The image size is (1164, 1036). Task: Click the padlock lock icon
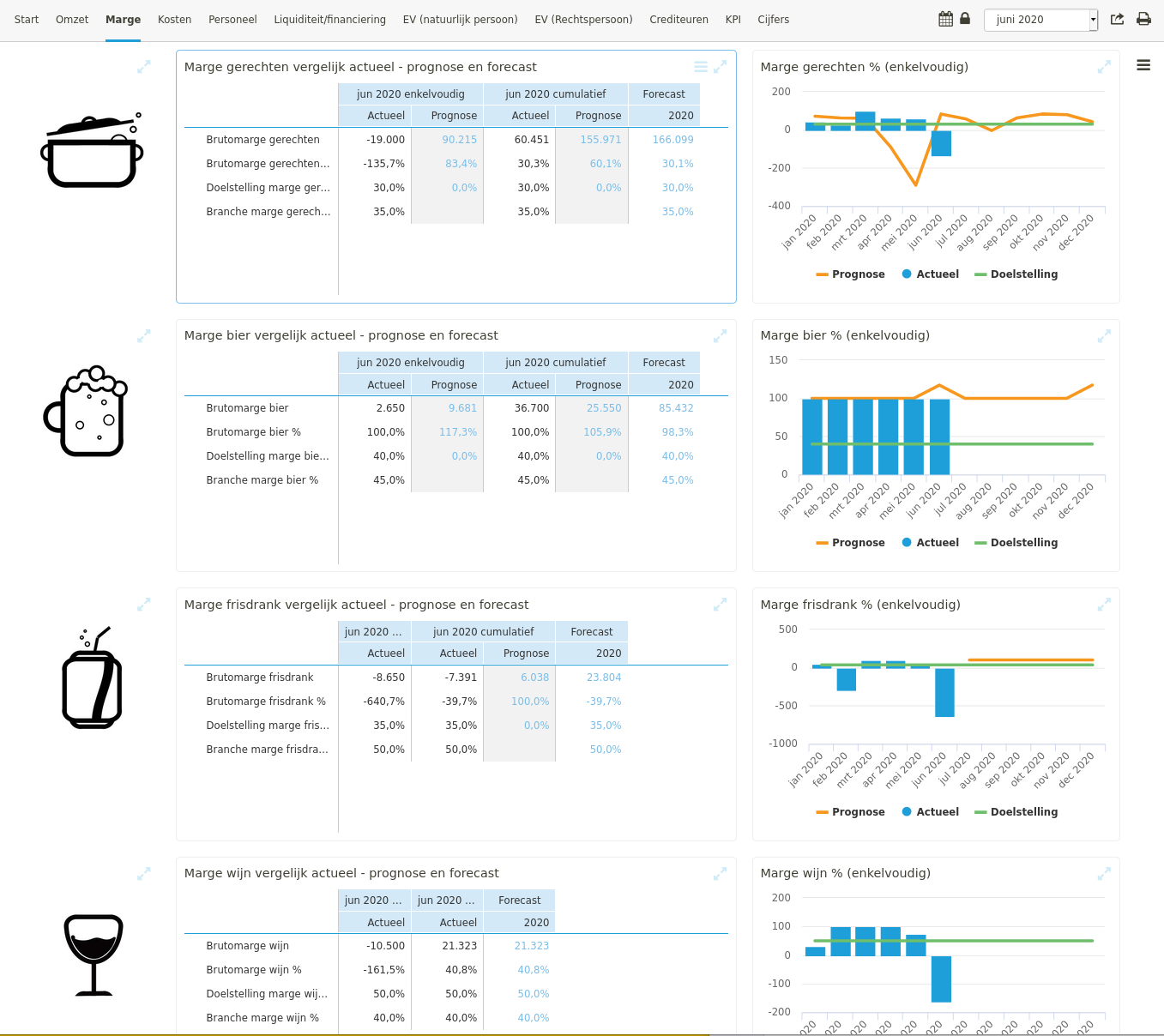click(x=965, y=18)
